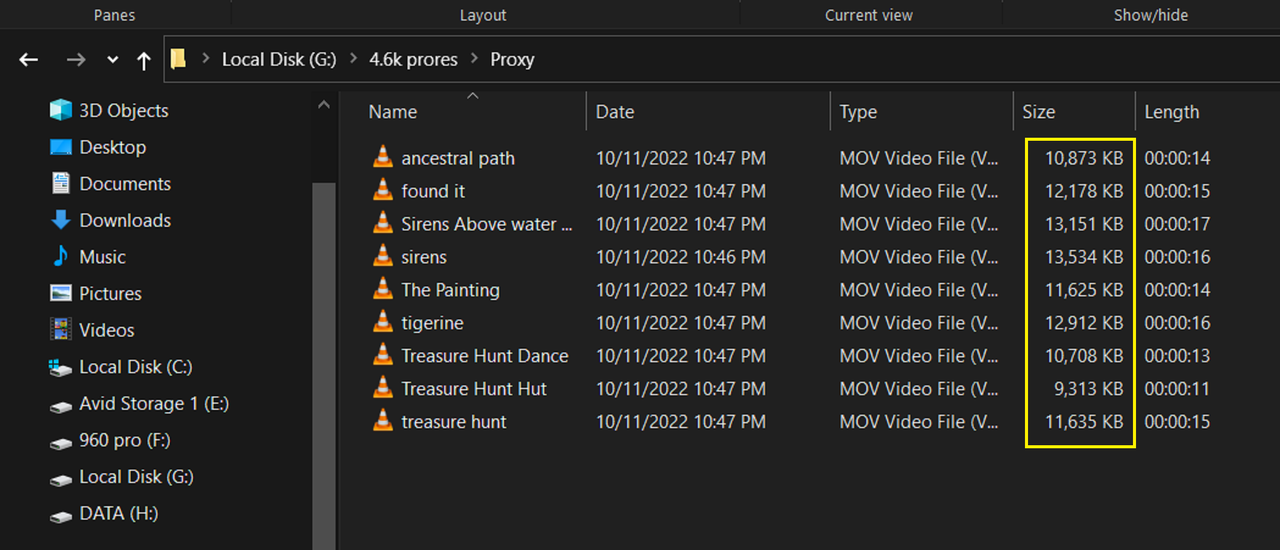Viewport: 1280px width, 550px height.
Task: Select Proxy breadcrumb in address bar
Action: coord(512,59)
